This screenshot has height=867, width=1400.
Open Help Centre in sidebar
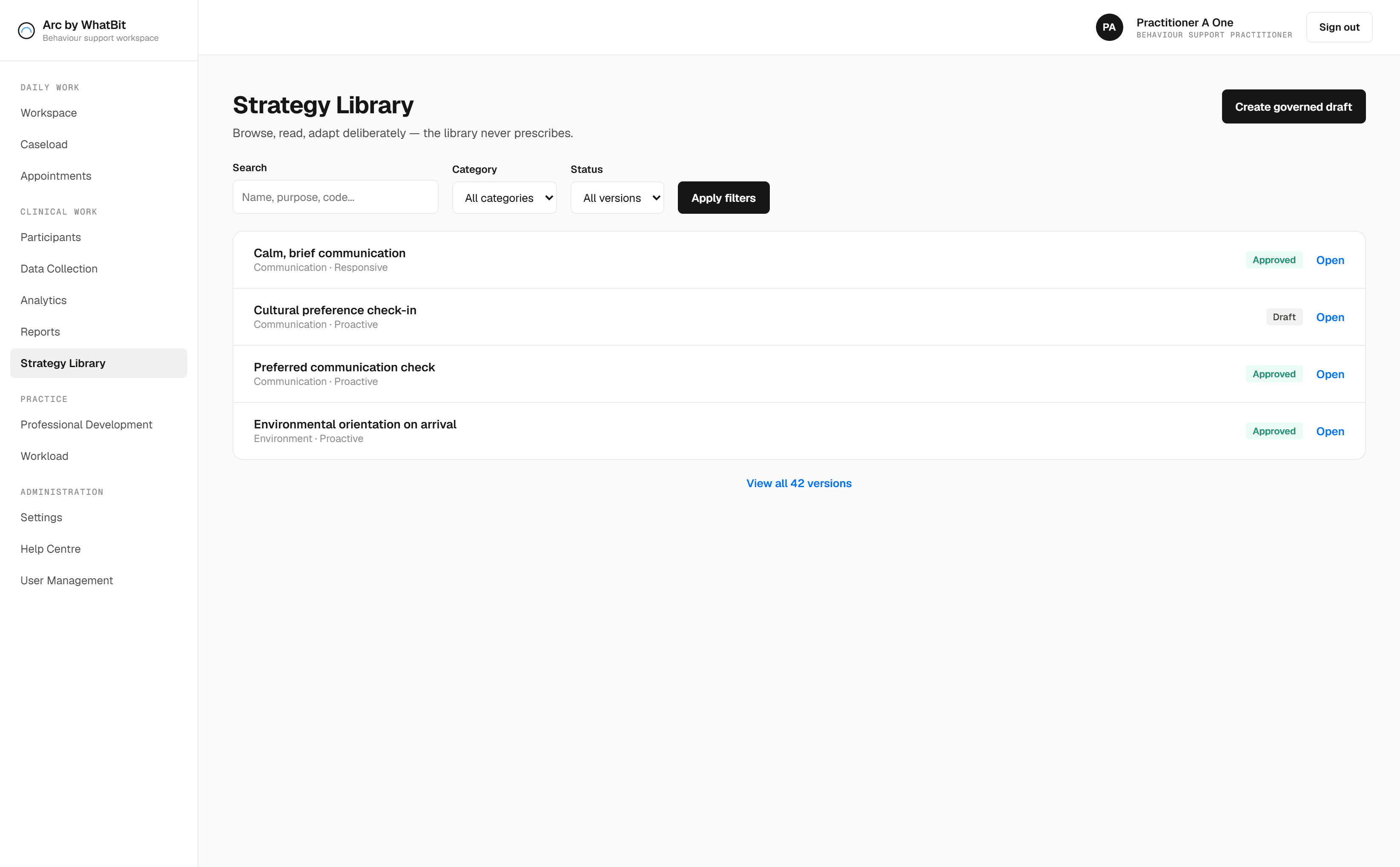[x=99, y=549]
